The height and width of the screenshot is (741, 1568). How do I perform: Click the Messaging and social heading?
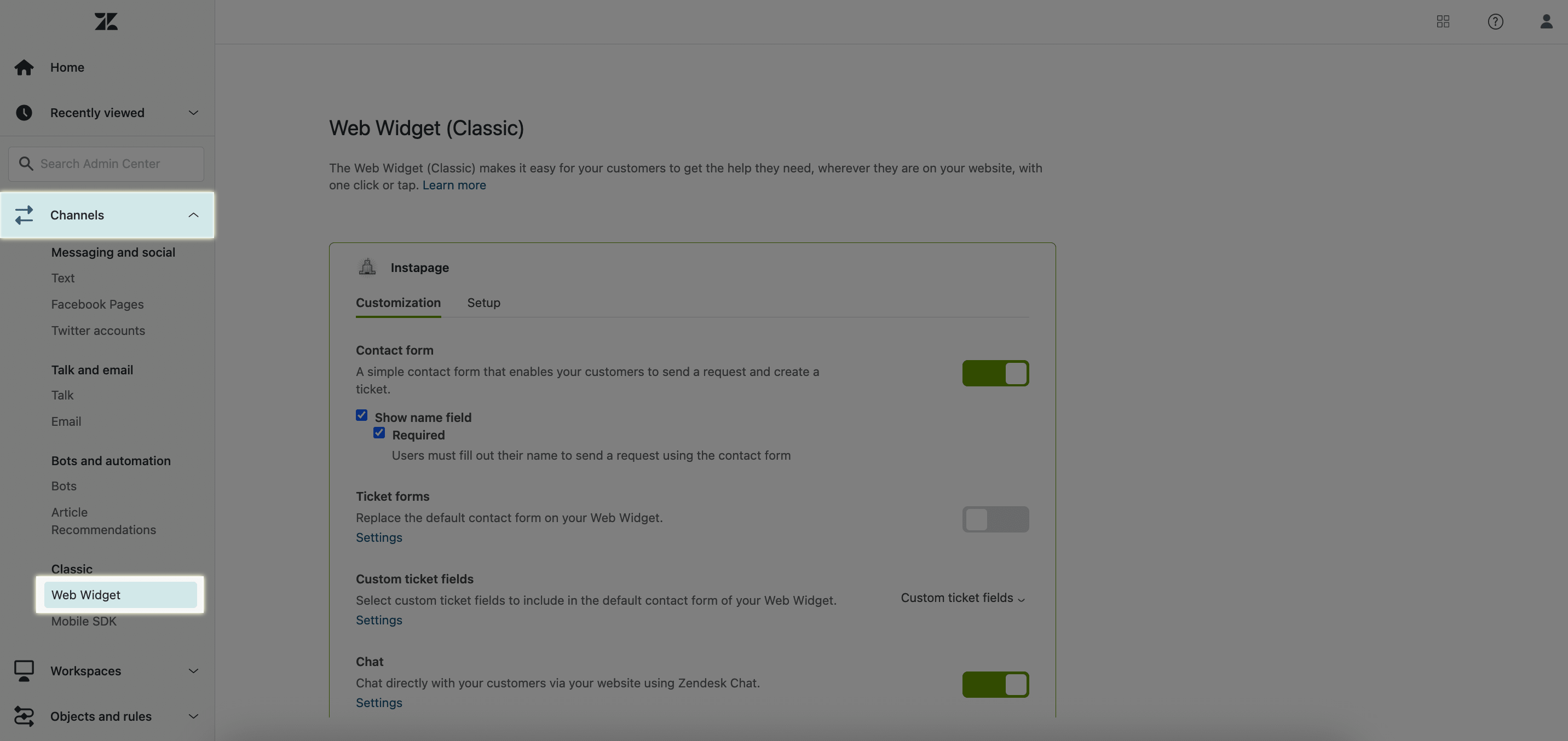[113, 252]
